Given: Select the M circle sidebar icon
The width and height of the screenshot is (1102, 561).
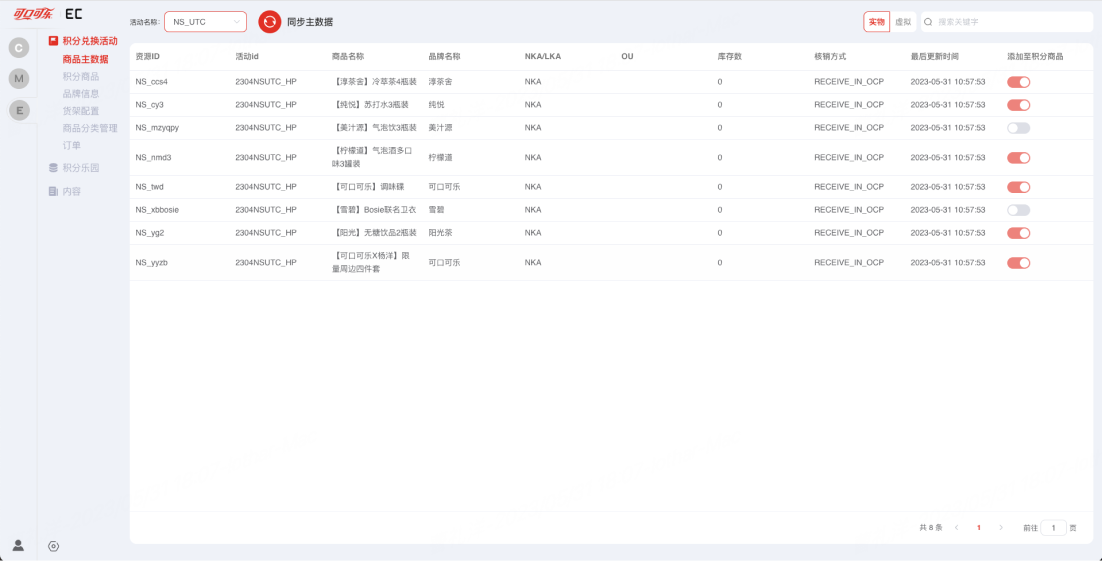Looking at the screenshot, I should [19, 79].
